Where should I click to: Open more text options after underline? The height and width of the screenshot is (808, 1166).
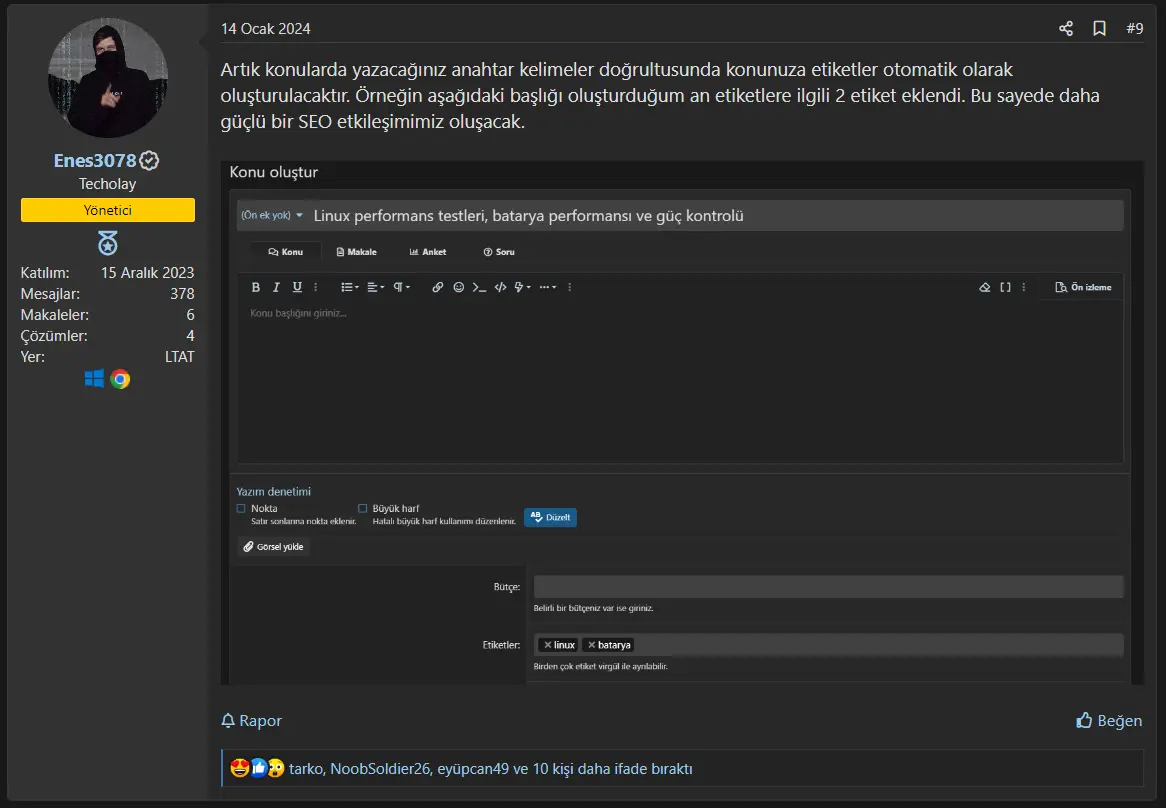click(315, 287)
